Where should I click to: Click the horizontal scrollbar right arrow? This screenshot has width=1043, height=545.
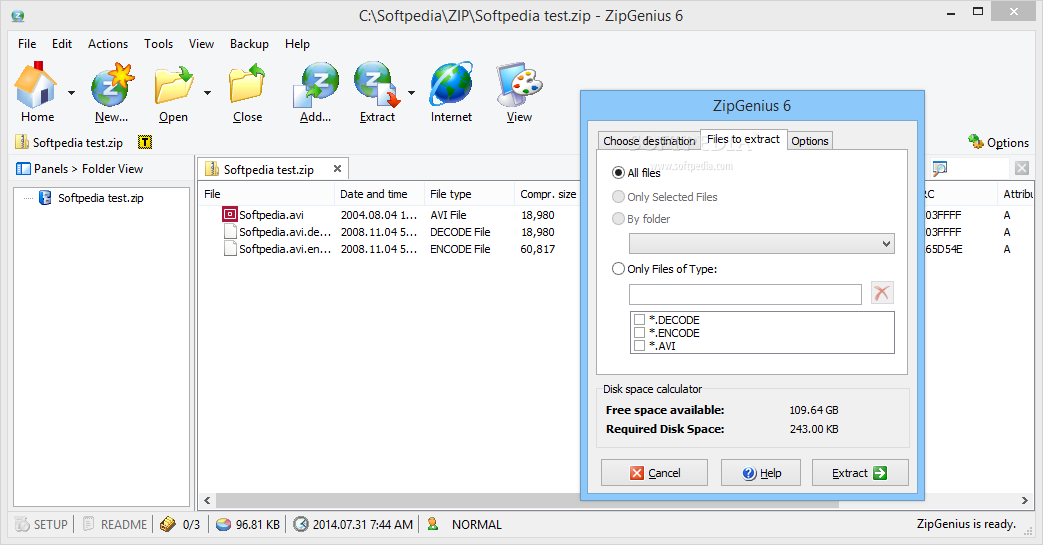coord(1024,500)
